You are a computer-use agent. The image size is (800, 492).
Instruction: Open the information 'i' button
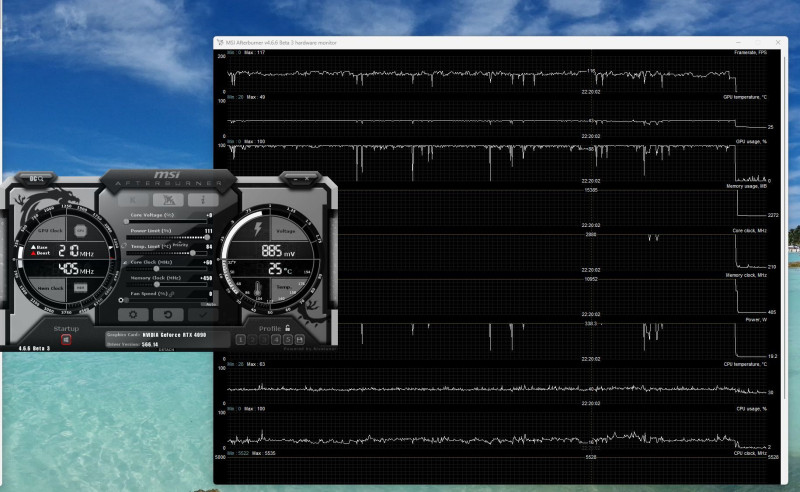[203, 200]
